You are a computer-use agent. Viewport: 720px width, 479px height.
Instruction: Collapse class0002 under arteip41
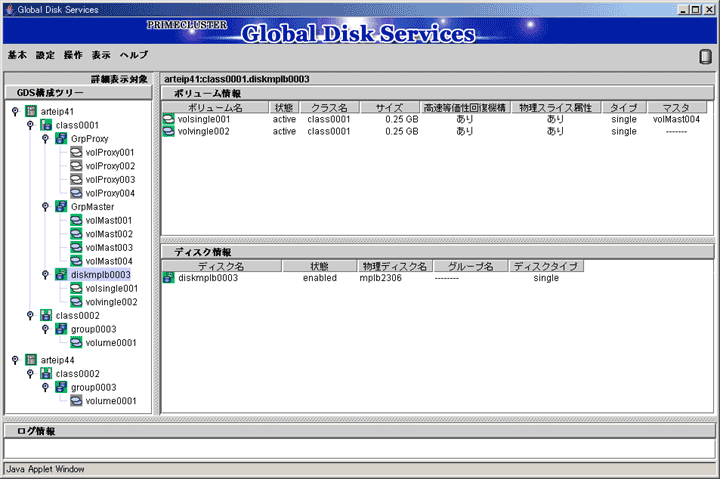(30, 315)
